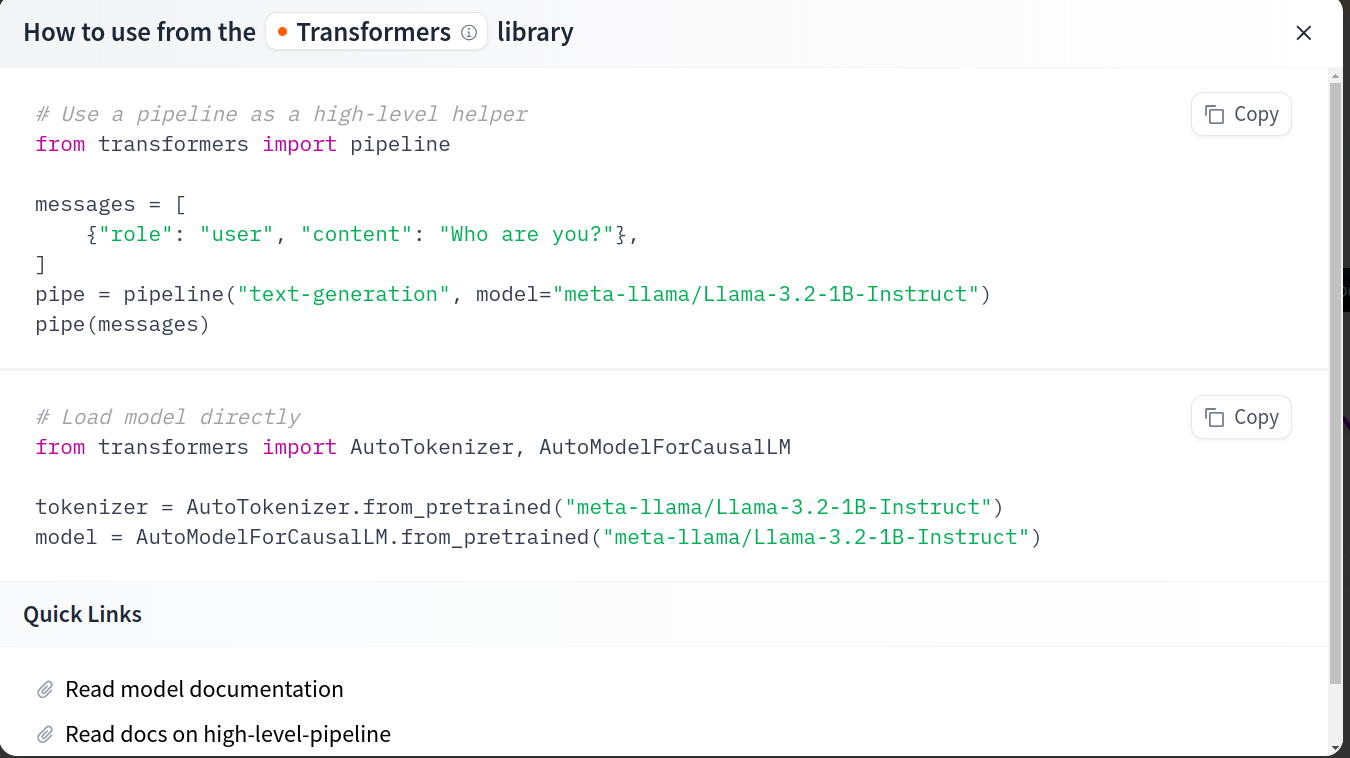
Task: Click the Quick Links heading
Action: (x=83, y=614)
